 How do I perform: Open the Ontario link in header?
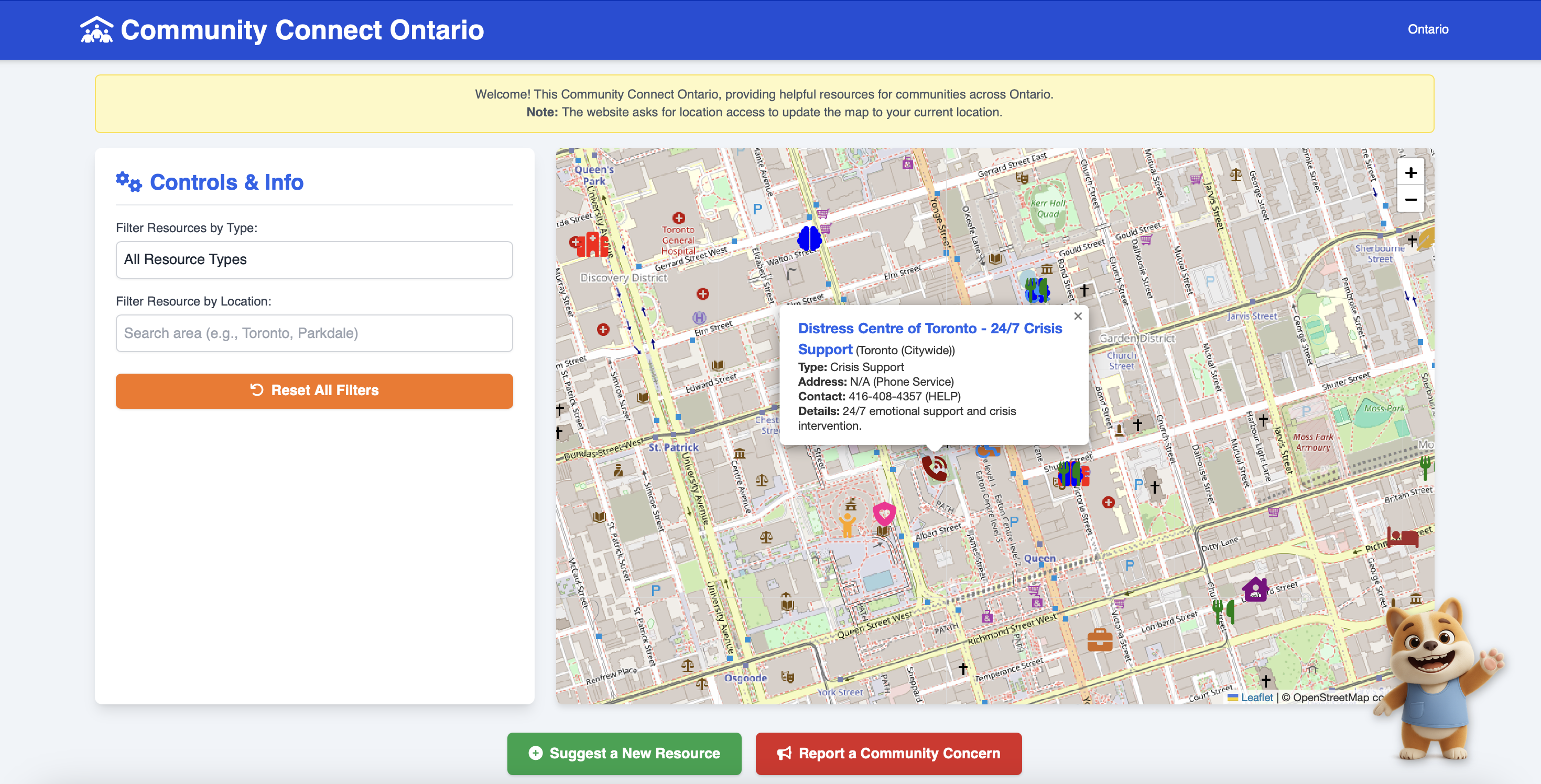(1427, 29)
